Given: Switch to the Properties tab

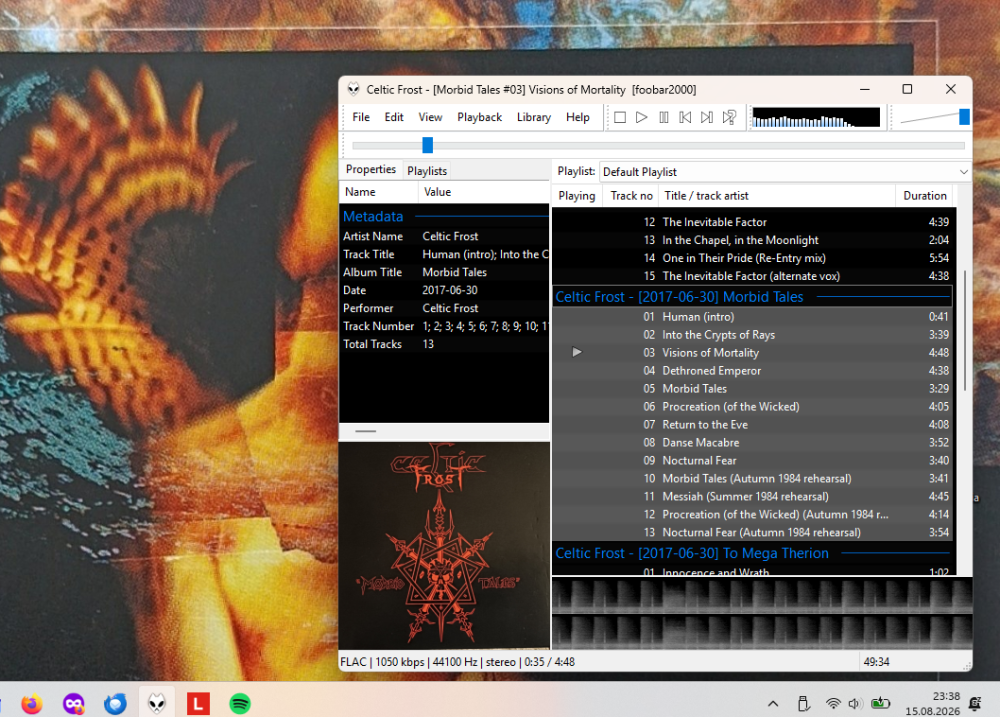Looking at the screenshot, I should 371,169.
